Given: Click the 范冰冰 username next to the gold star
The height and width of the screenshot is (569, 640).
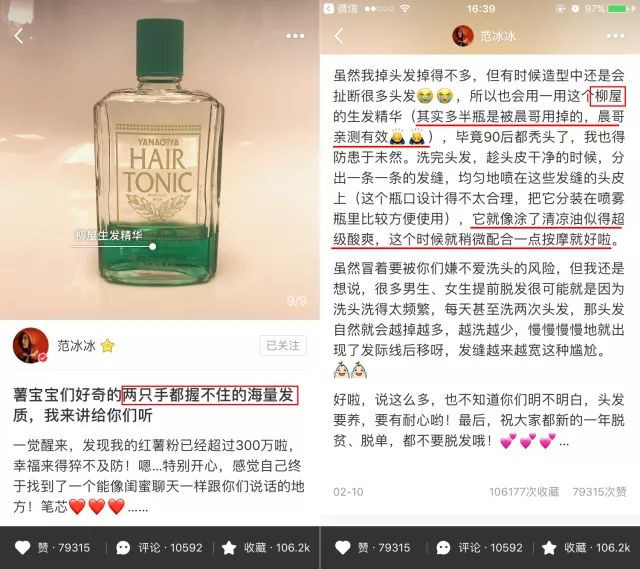Looking at the screenshot, I should point(76,346).
